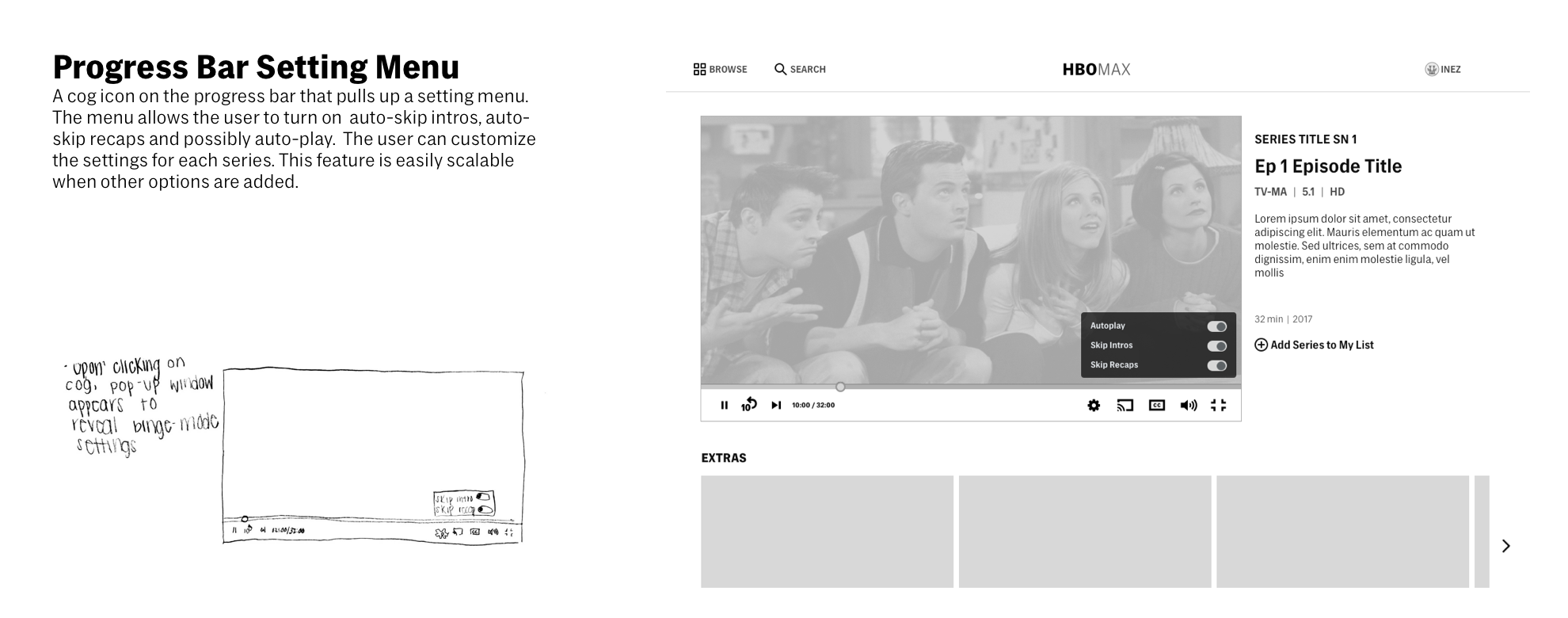
Task: Click the 10:00 / 32:00 time display
Action: coord(813,405)
